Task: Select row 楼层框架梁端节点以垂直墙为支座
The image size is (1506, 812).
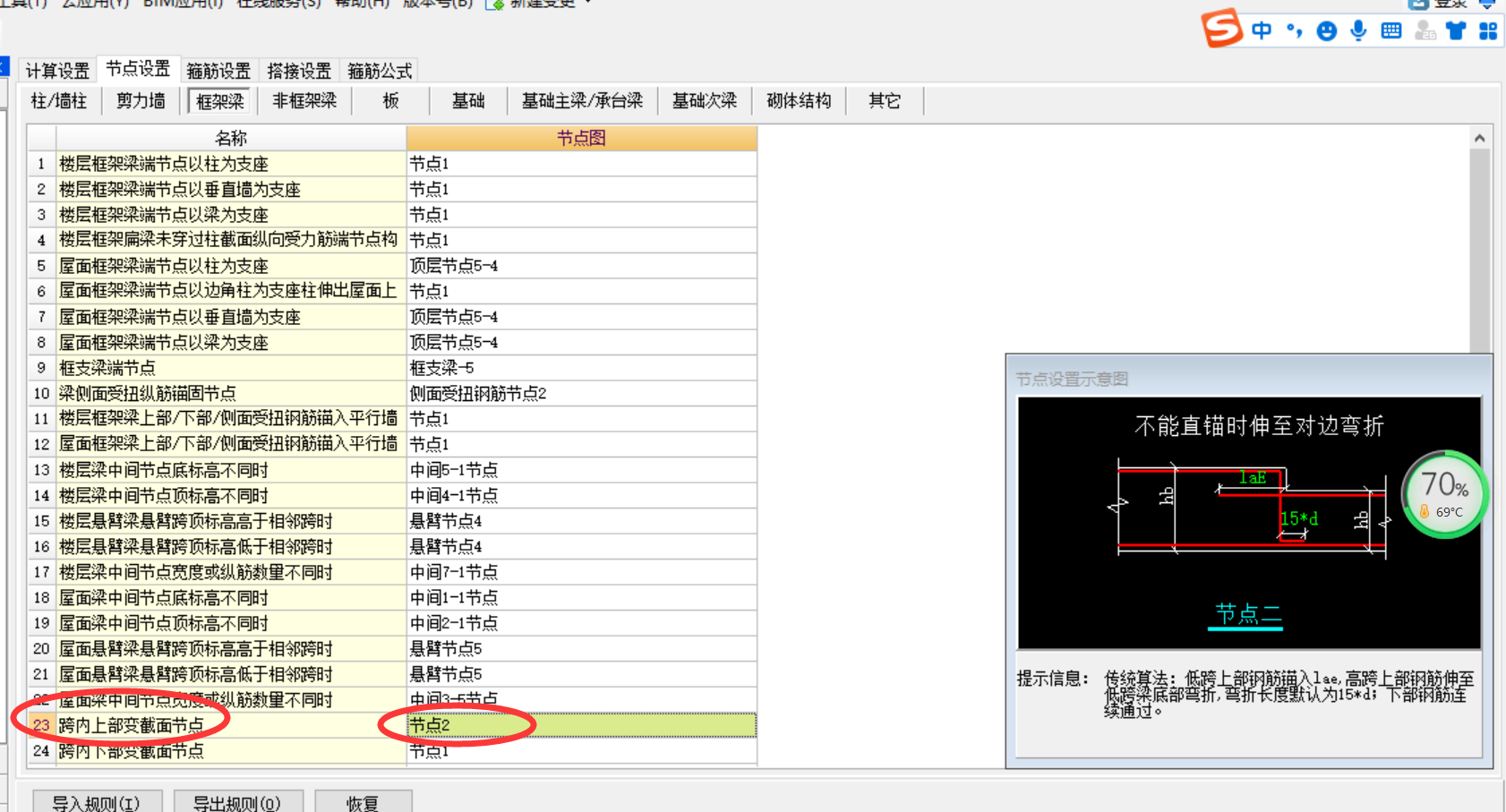Action: click(231, 189)
